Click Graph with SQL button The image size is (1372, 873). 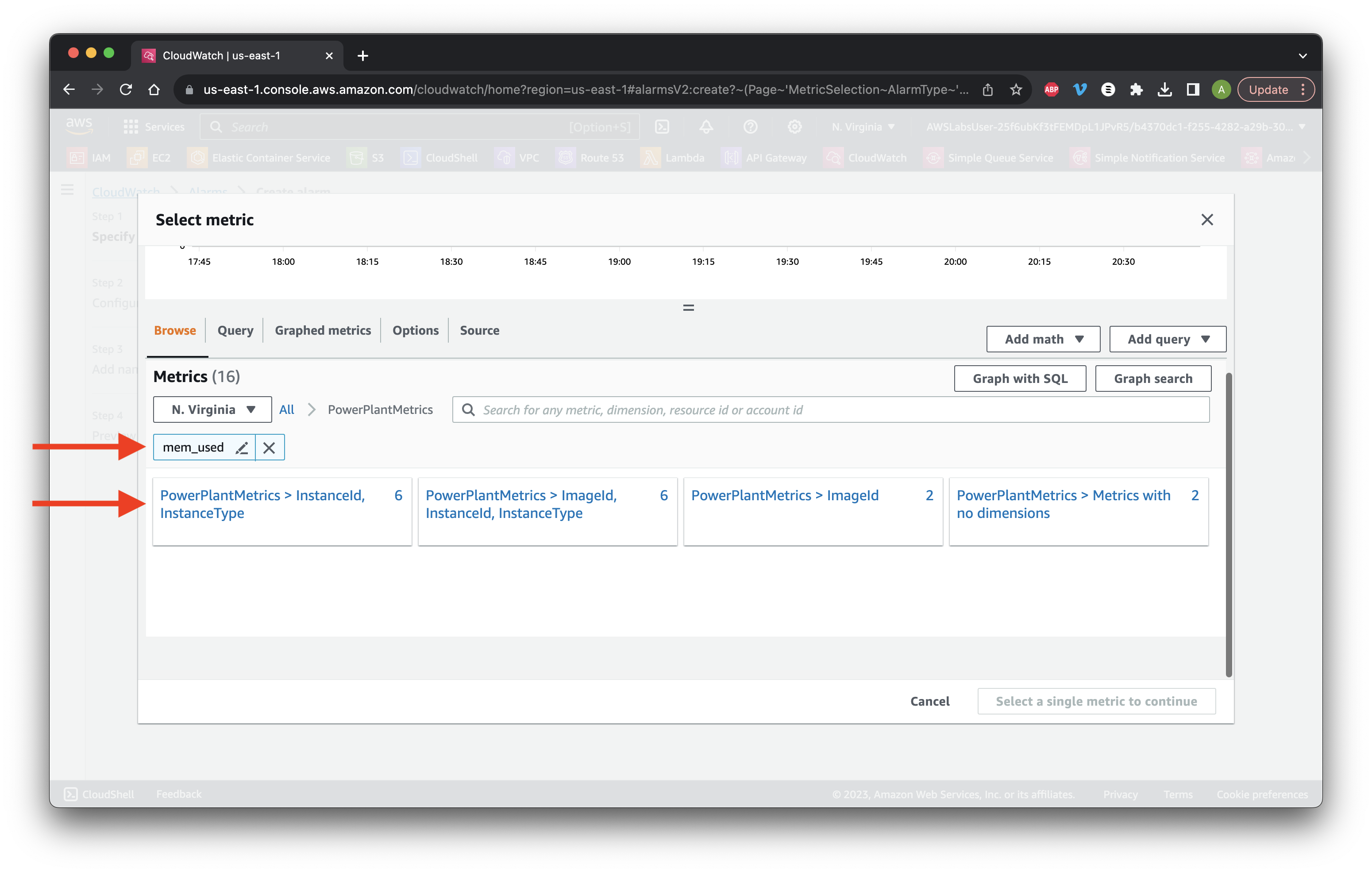pos(1020,379)
